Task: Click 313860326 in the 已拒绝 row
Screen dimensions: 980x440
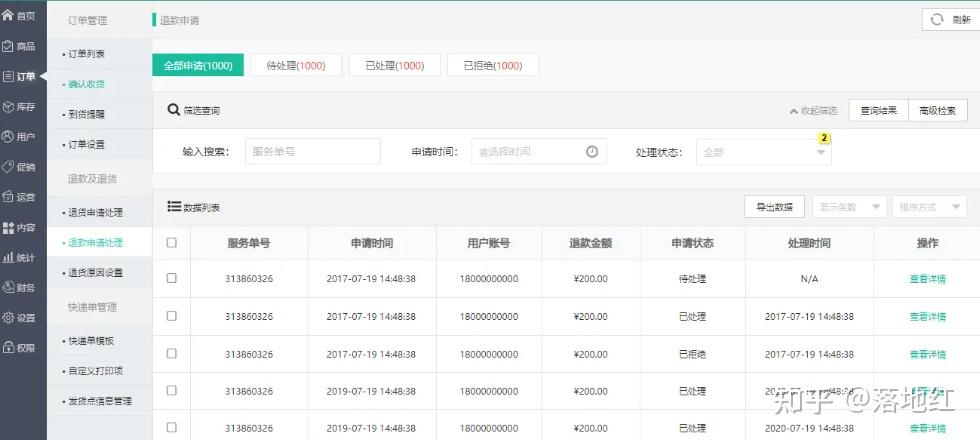Action: click(x=249, y=354)
